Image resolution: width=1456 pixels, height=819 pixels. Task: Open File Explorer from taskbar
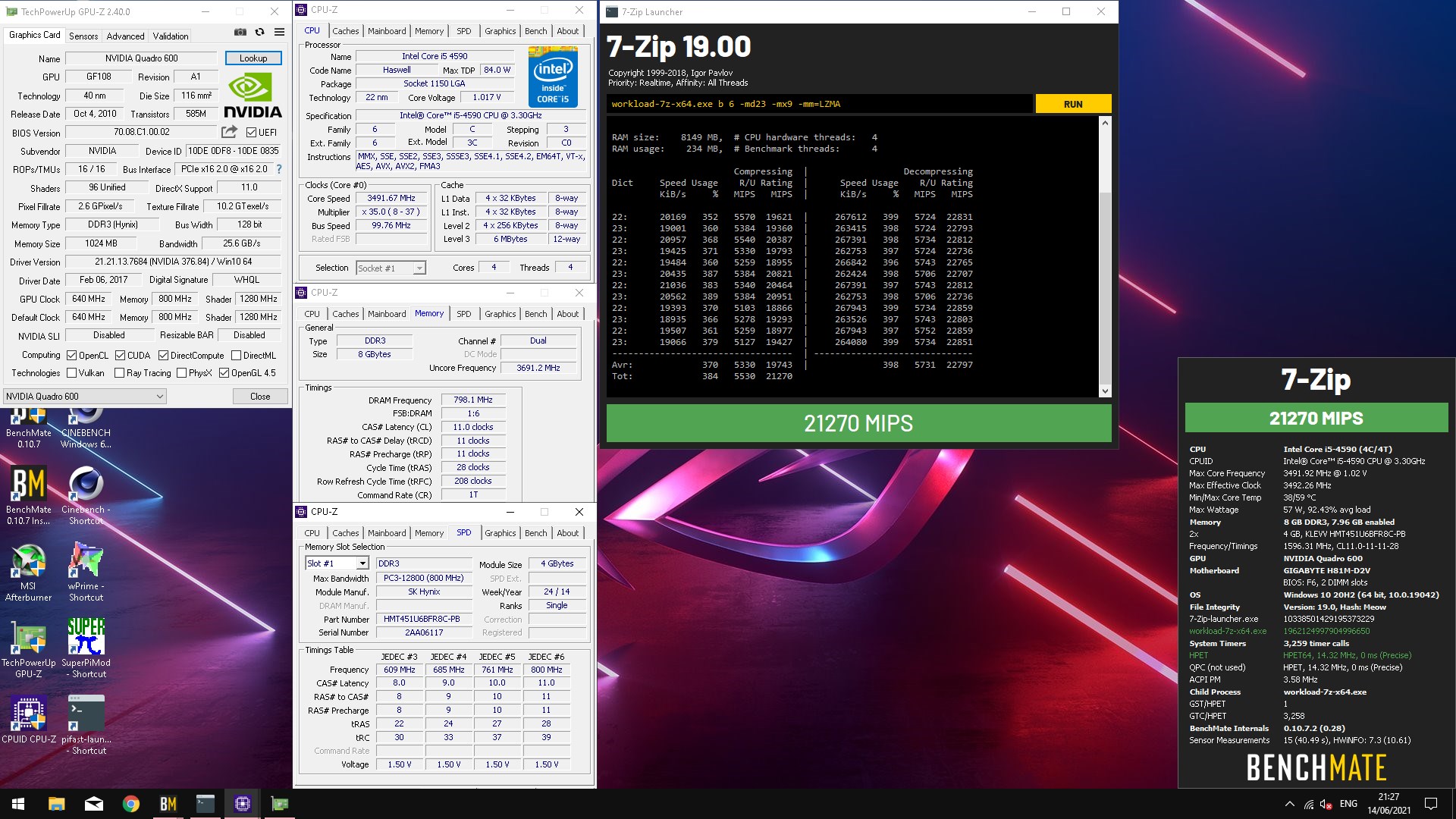click(x=56, y=804)
